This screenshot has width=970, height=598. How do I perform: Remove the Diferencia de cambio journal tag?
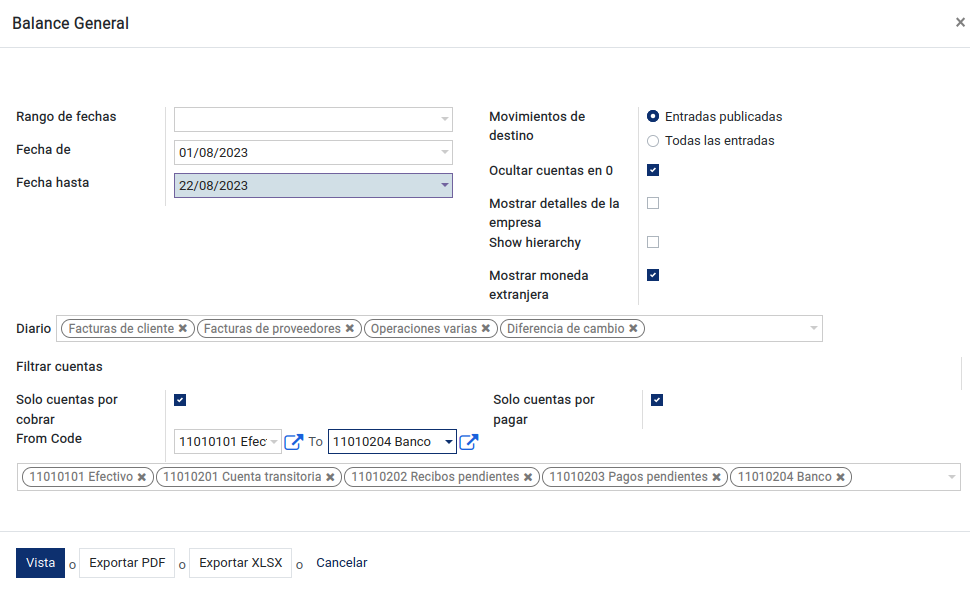tap(633, 328)
